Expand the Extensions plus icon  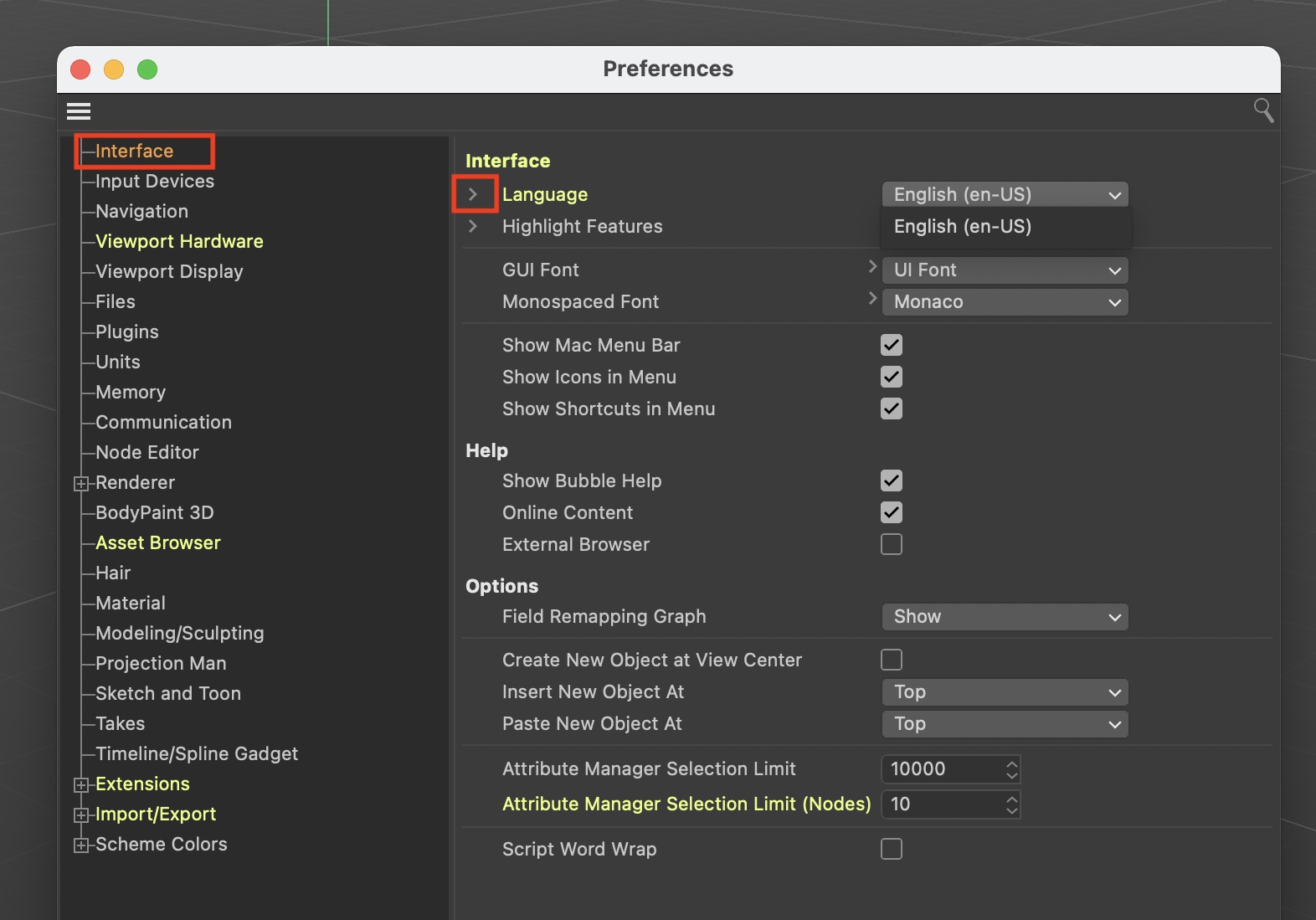point(81,784)
